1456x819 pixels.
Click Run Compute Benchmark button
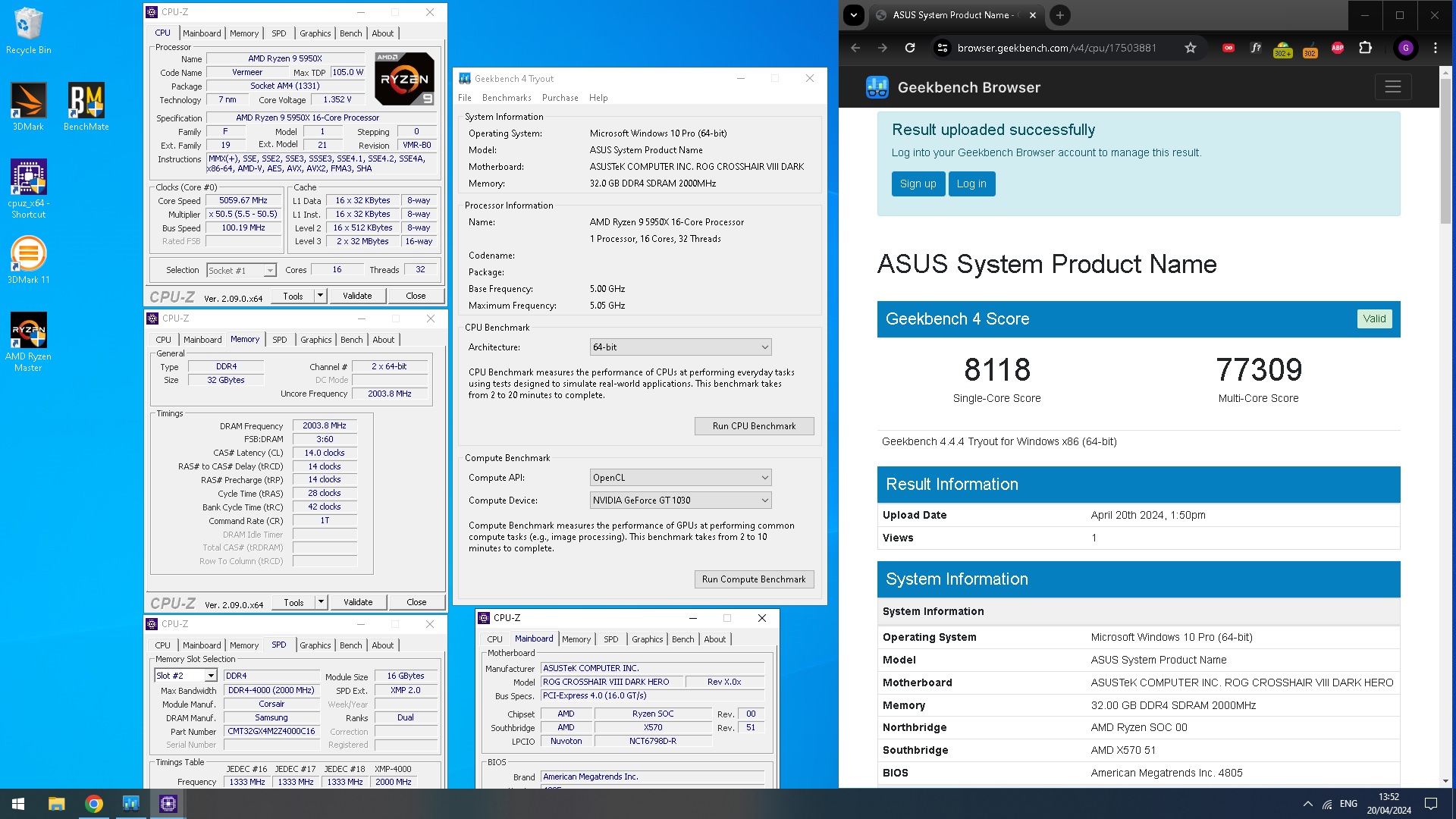point(754,579)
